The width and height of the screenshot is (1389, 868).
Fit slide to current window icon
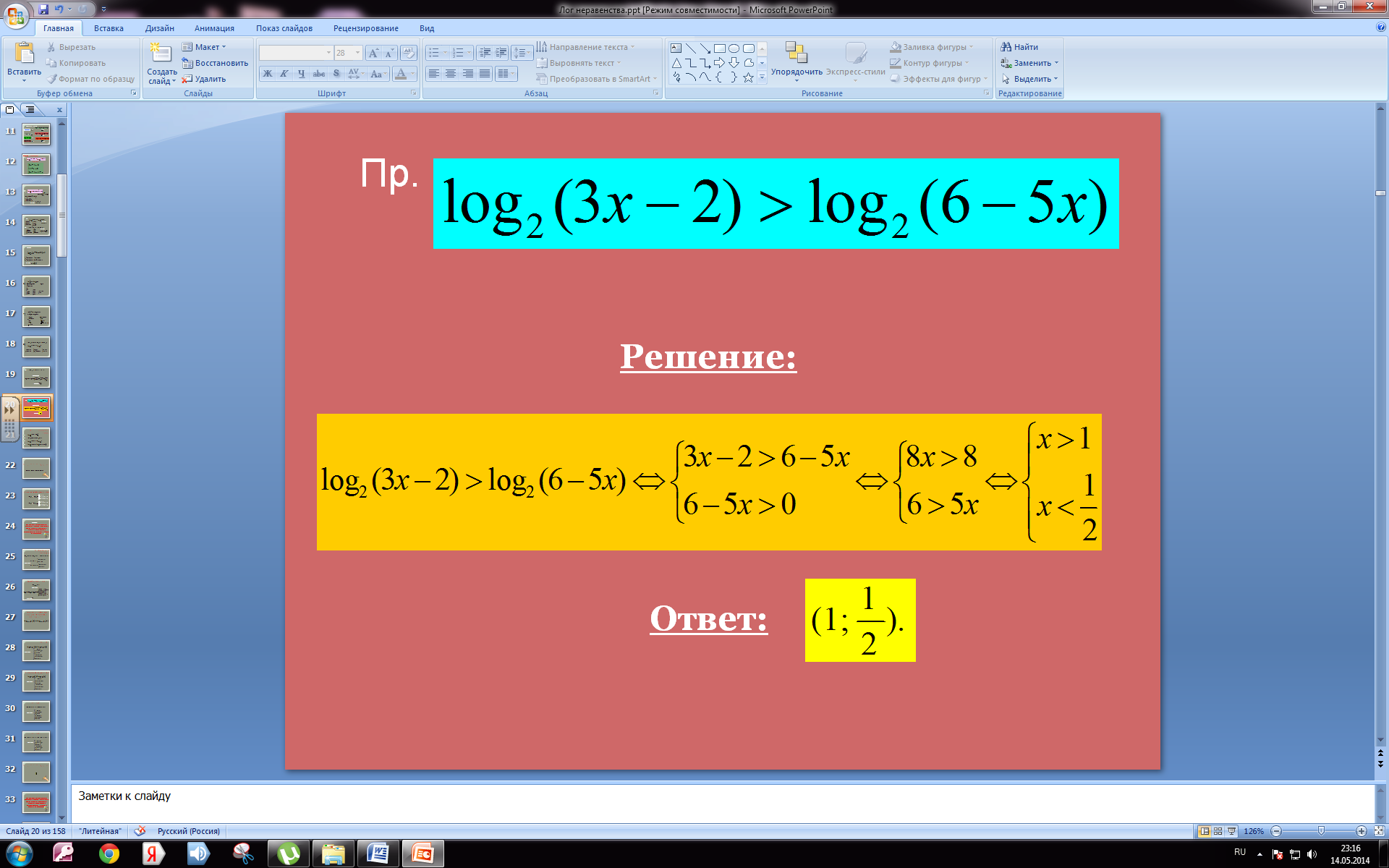pos(1379,831)
